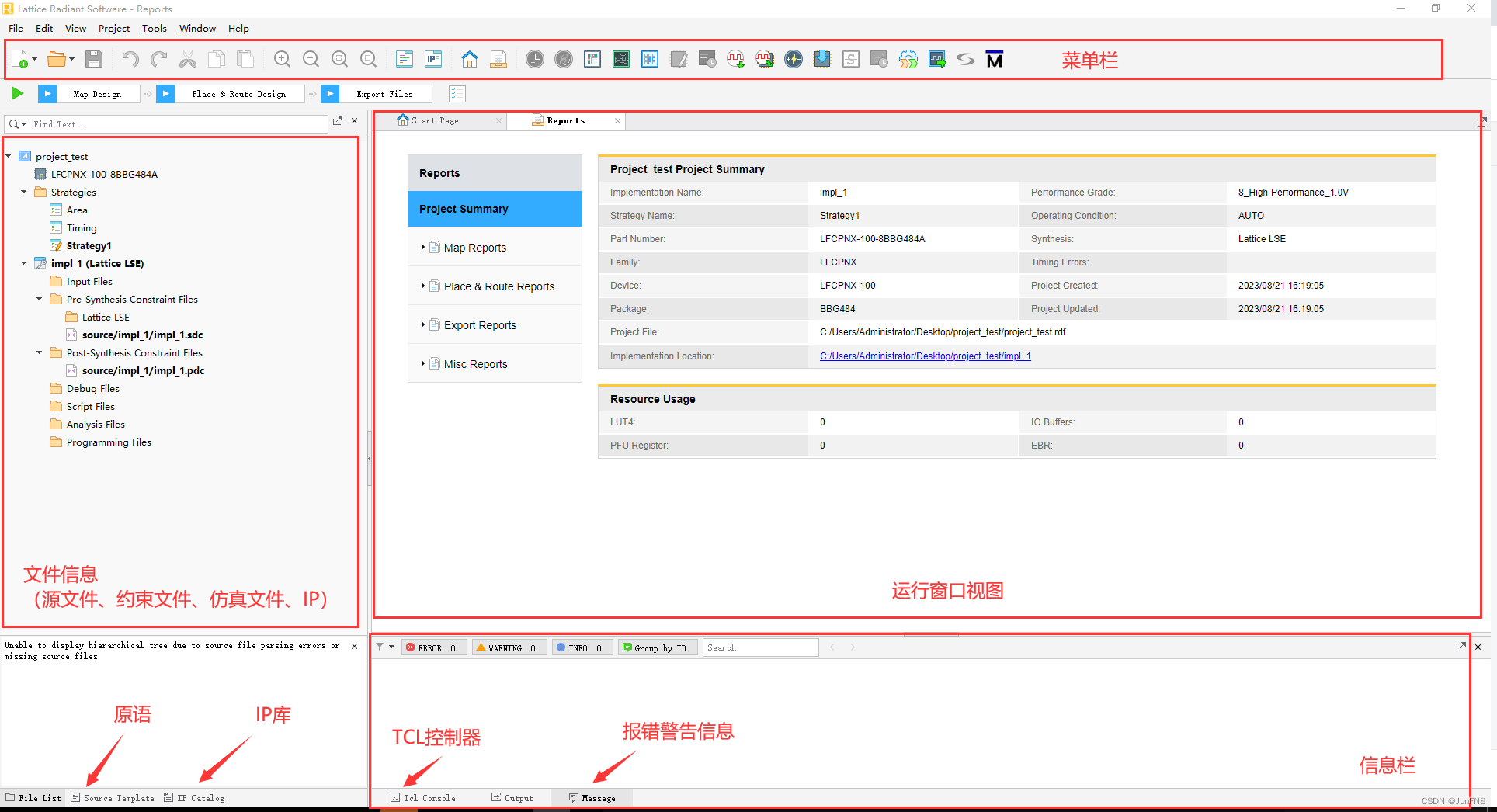Click the Undo arrow icon
This screenshot has width=1497, height=812.
point(130,59)
